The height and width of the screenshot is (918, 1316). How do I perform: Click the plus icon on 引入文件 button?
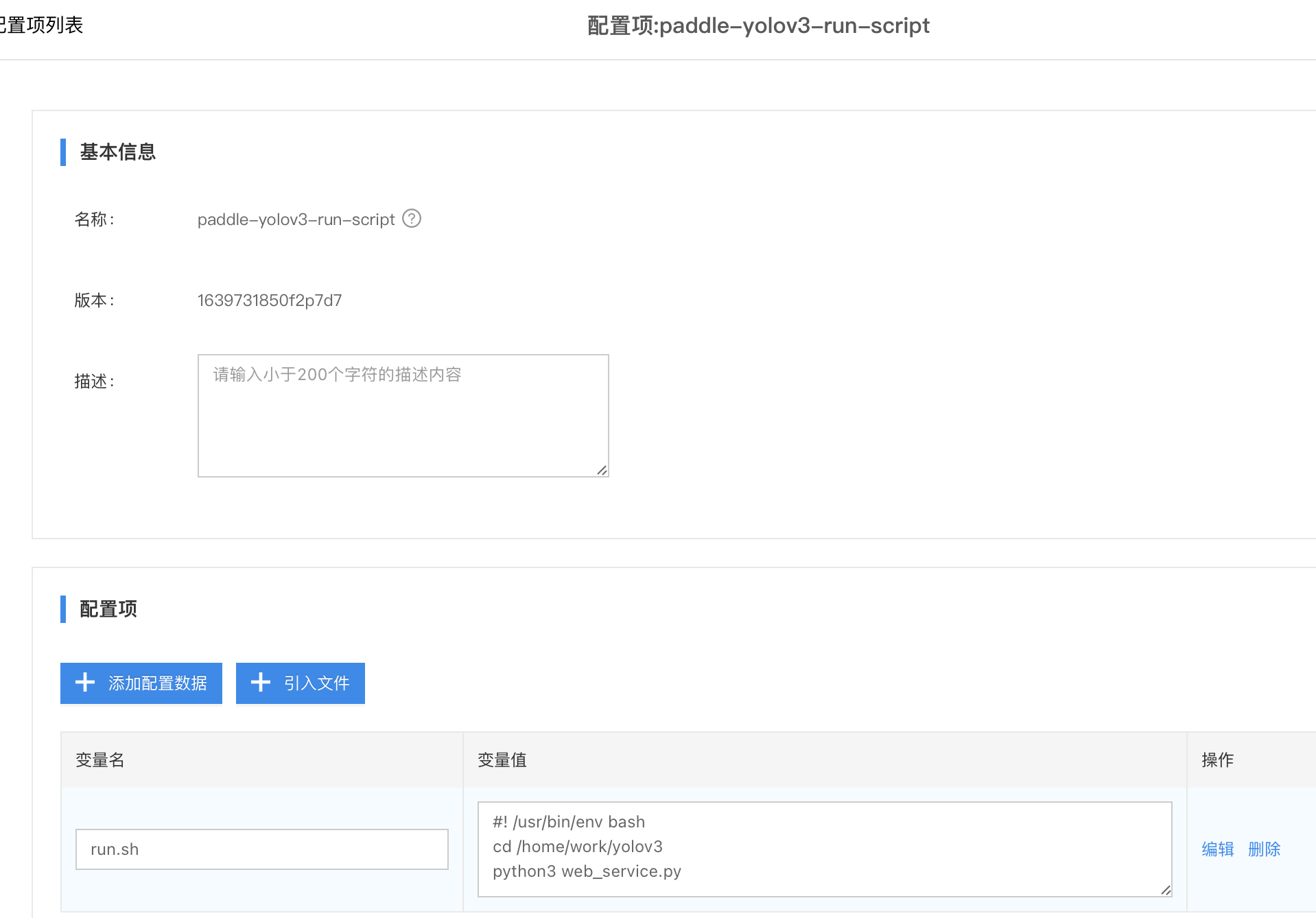pos(261,683)
